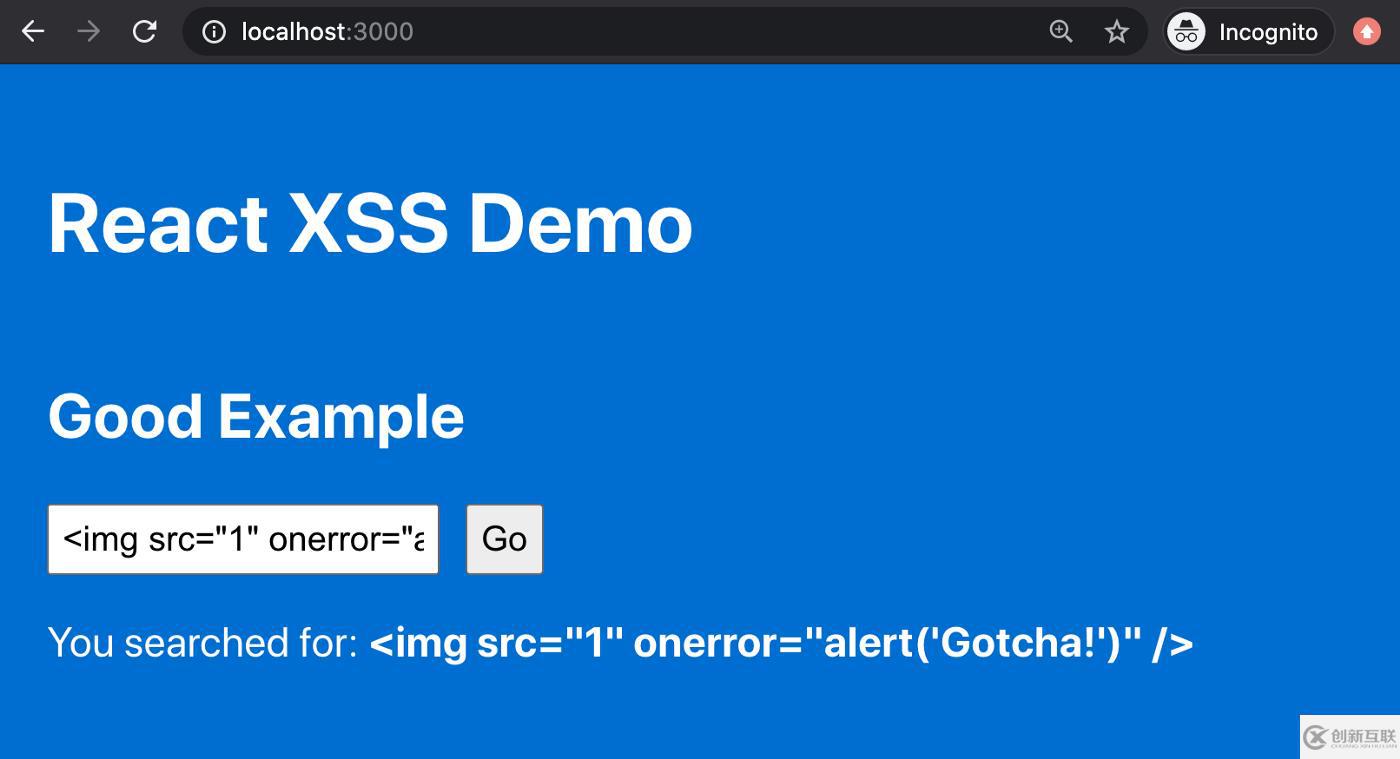Click the watermark logo symbol bottom-right
Viewport: 1400px width, 759px height.
click(x=1315, y=738)
